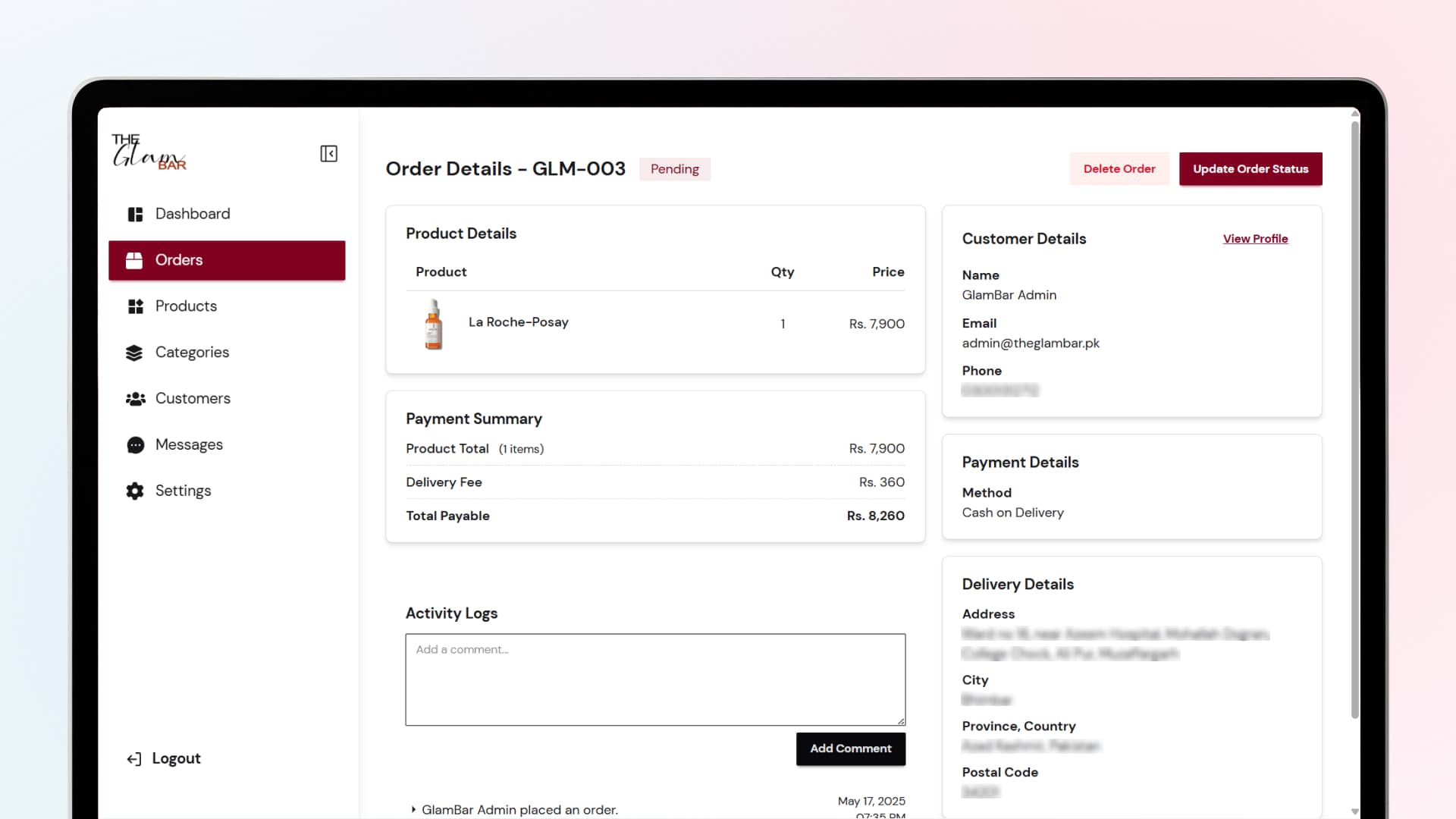Image resolution: width=1456 pixels, height=819 pixels.
Task: Click the Customers people icon
Action: (x=135, y=399)
